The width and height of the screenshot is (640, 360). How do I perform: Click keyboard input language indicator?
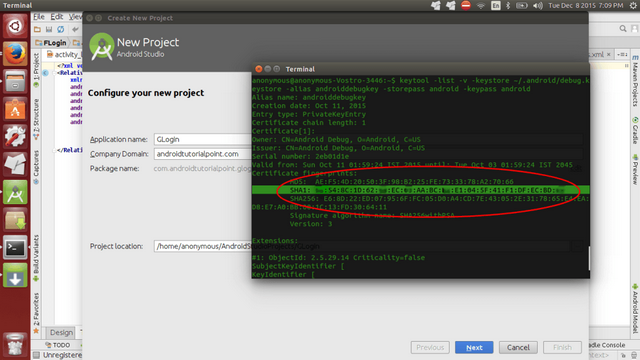click(496, 5)
